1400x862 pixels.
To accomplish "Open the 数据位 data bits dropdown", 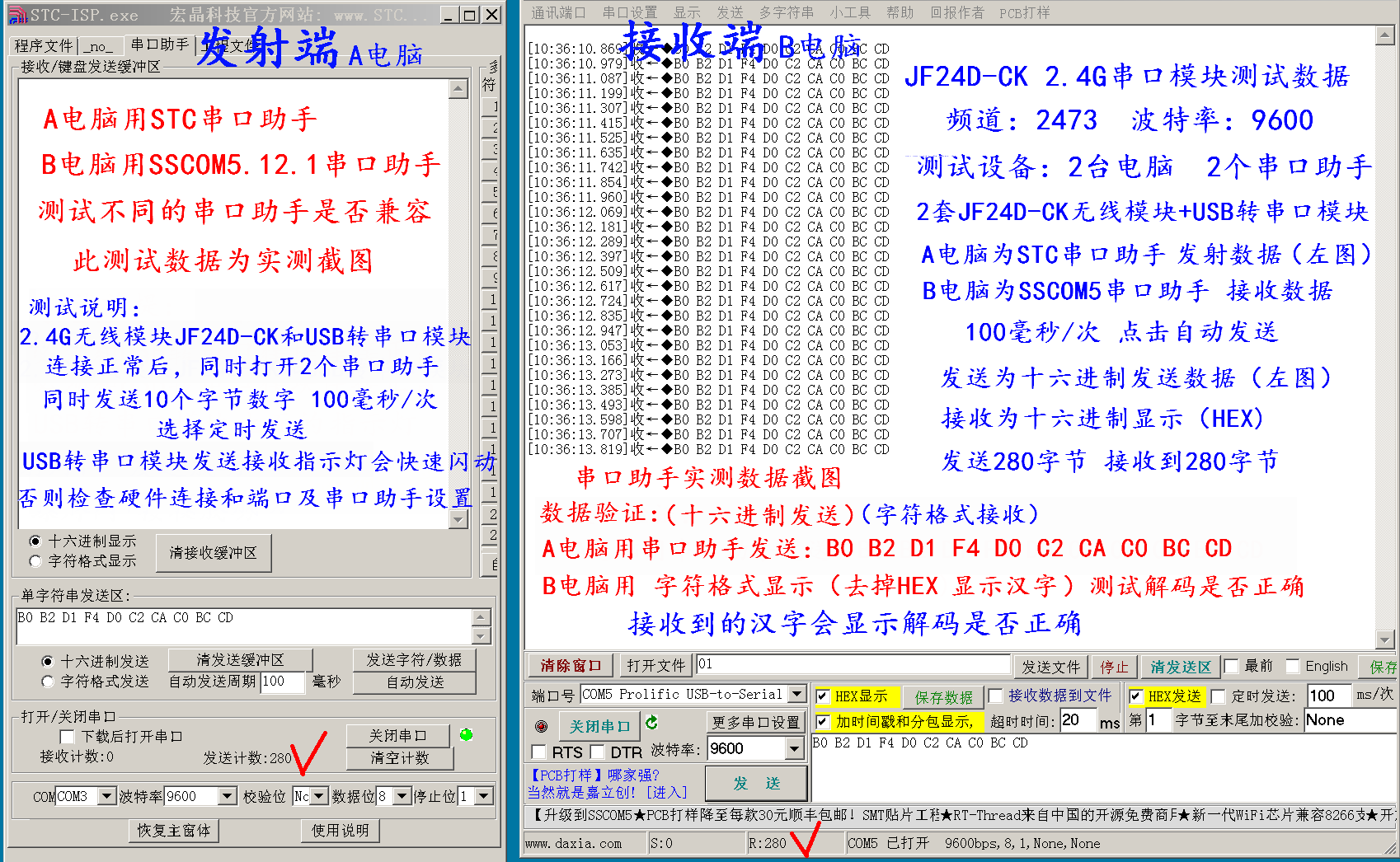I will [x=402, y=796].
